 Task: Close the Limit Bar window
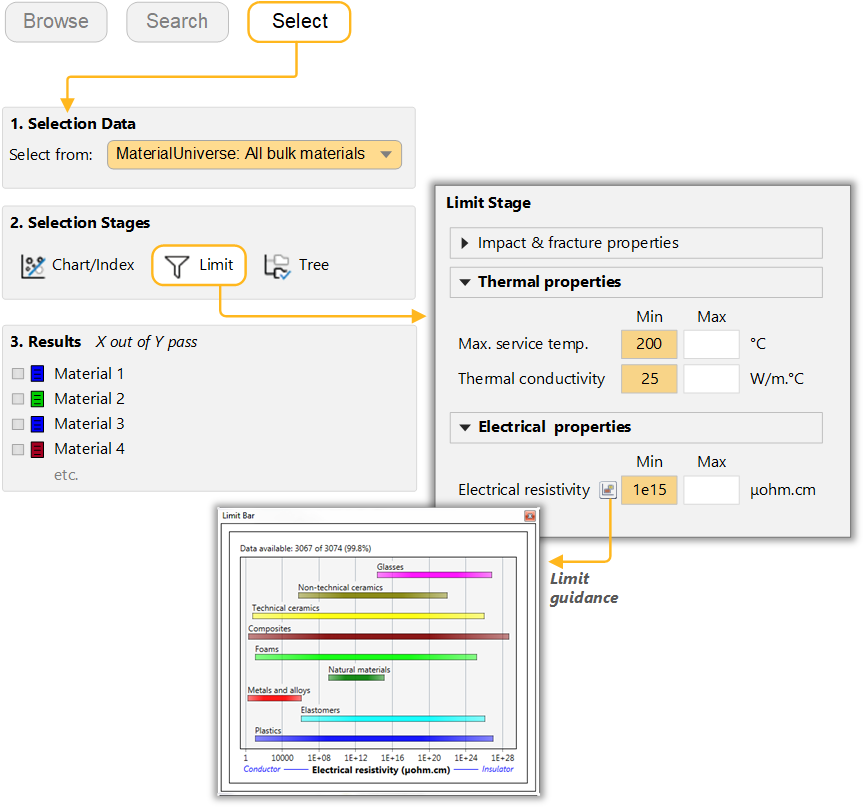(x=530, y=516)
